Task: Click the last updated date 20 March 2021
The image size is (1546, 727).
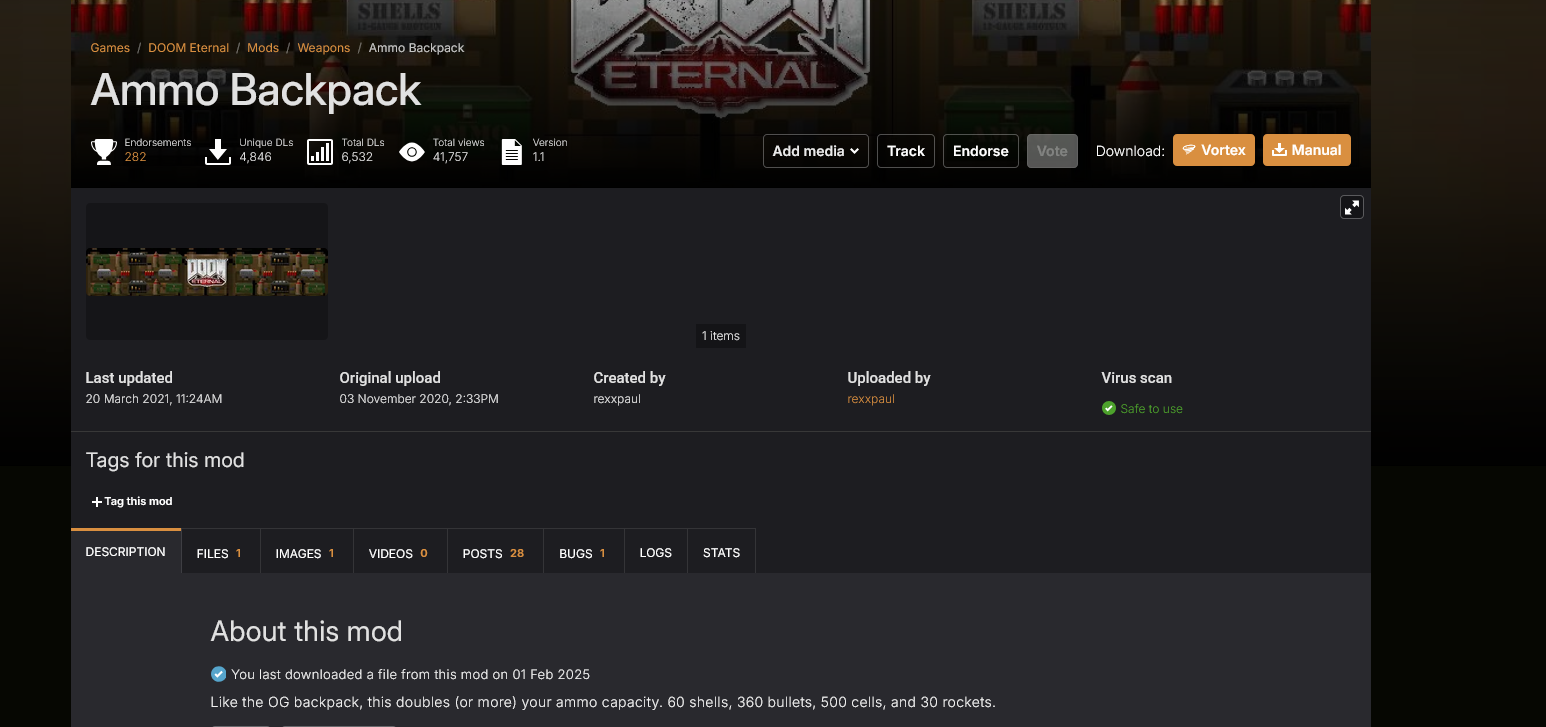Action: [x=154, y=399]
